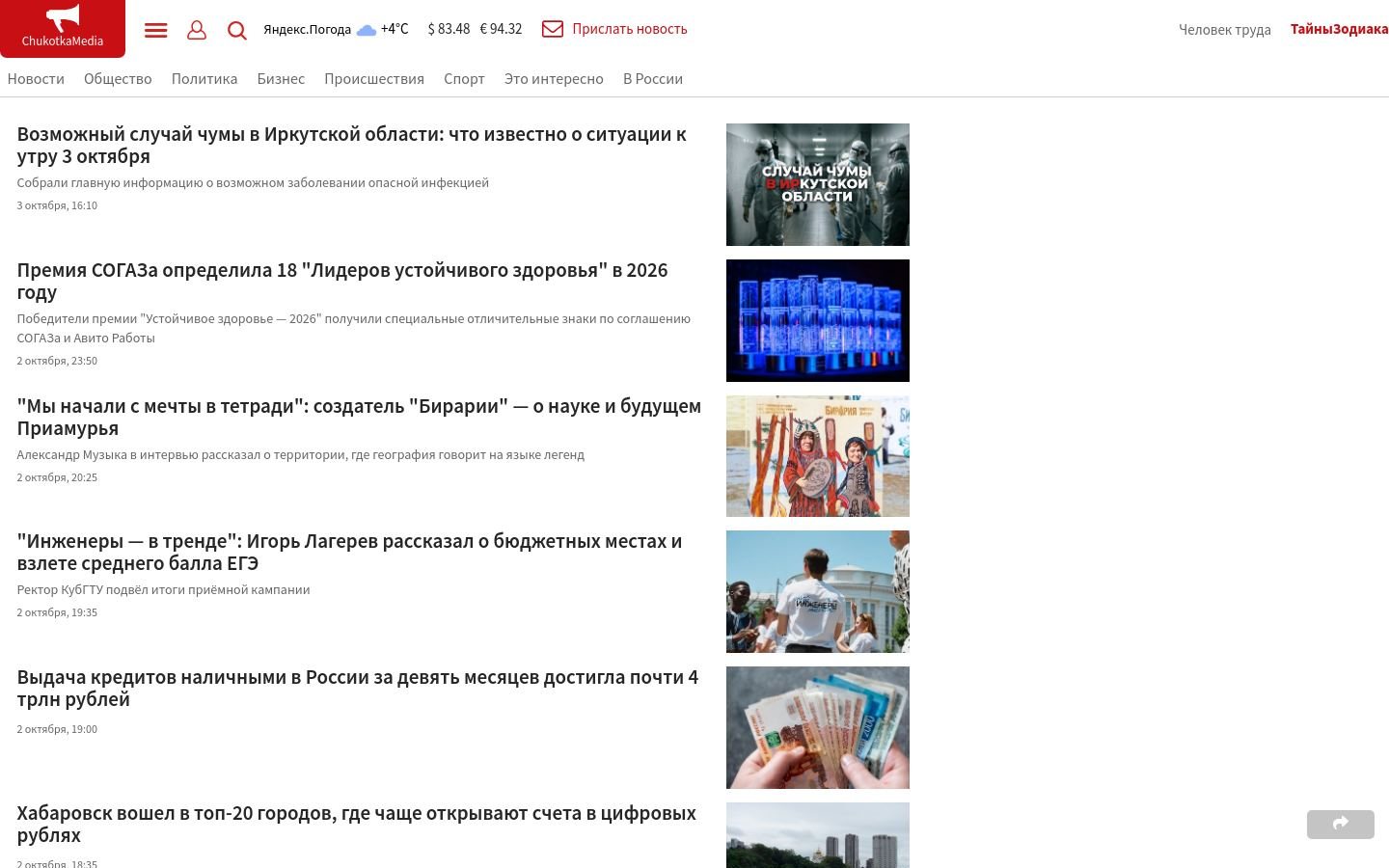Click the summary about possible dangerous infection
The height and width of the screenshot is (868, 1389).
point(253,183)
